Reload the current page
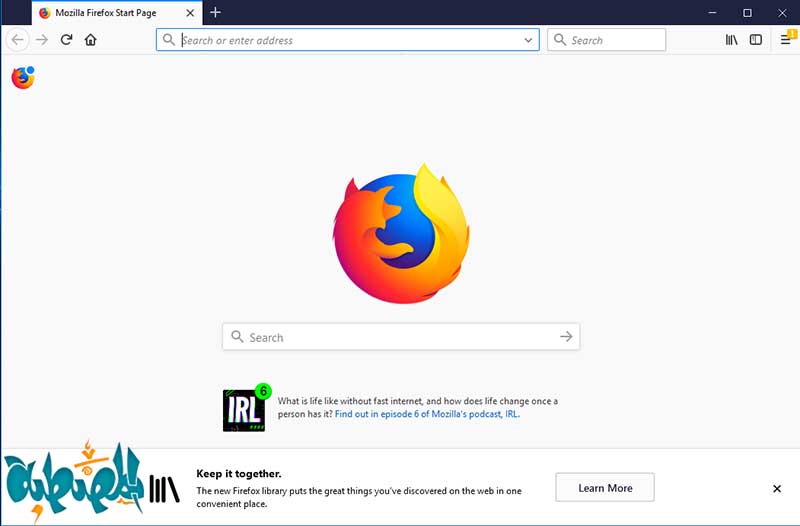 (66, 40)
